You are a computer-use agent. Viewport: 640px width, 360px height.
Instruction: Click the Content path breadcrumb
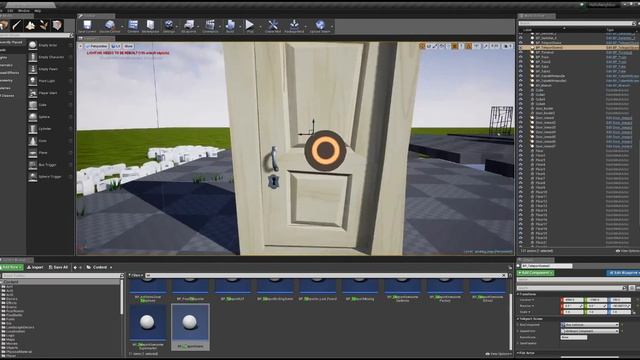pyautogui.click(x=100, y=267)
